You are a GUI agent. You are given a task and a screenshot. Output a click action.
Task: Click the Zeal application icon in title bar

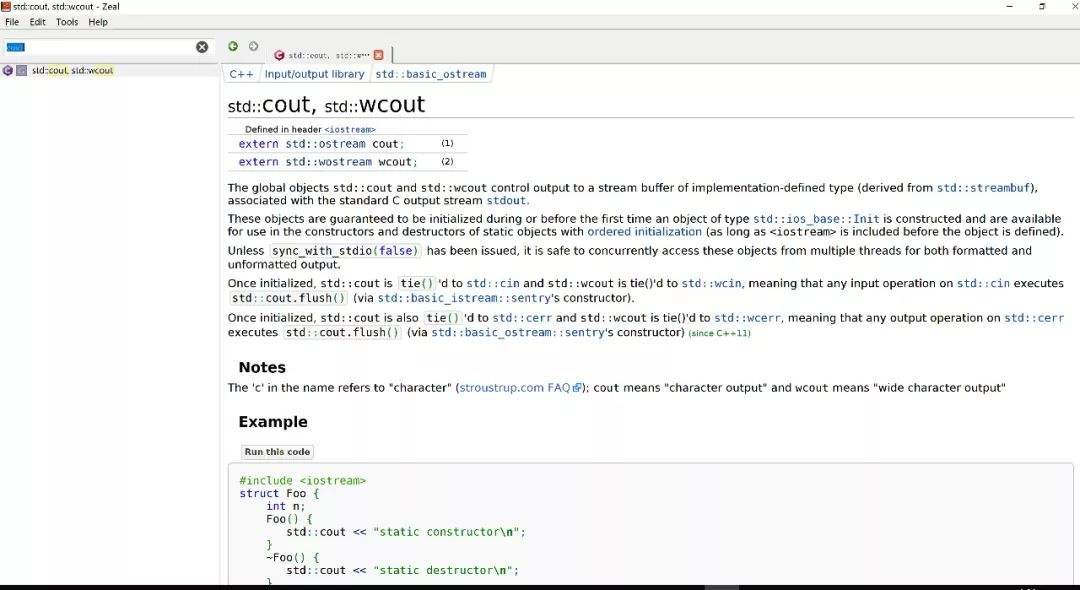[6, 6]
